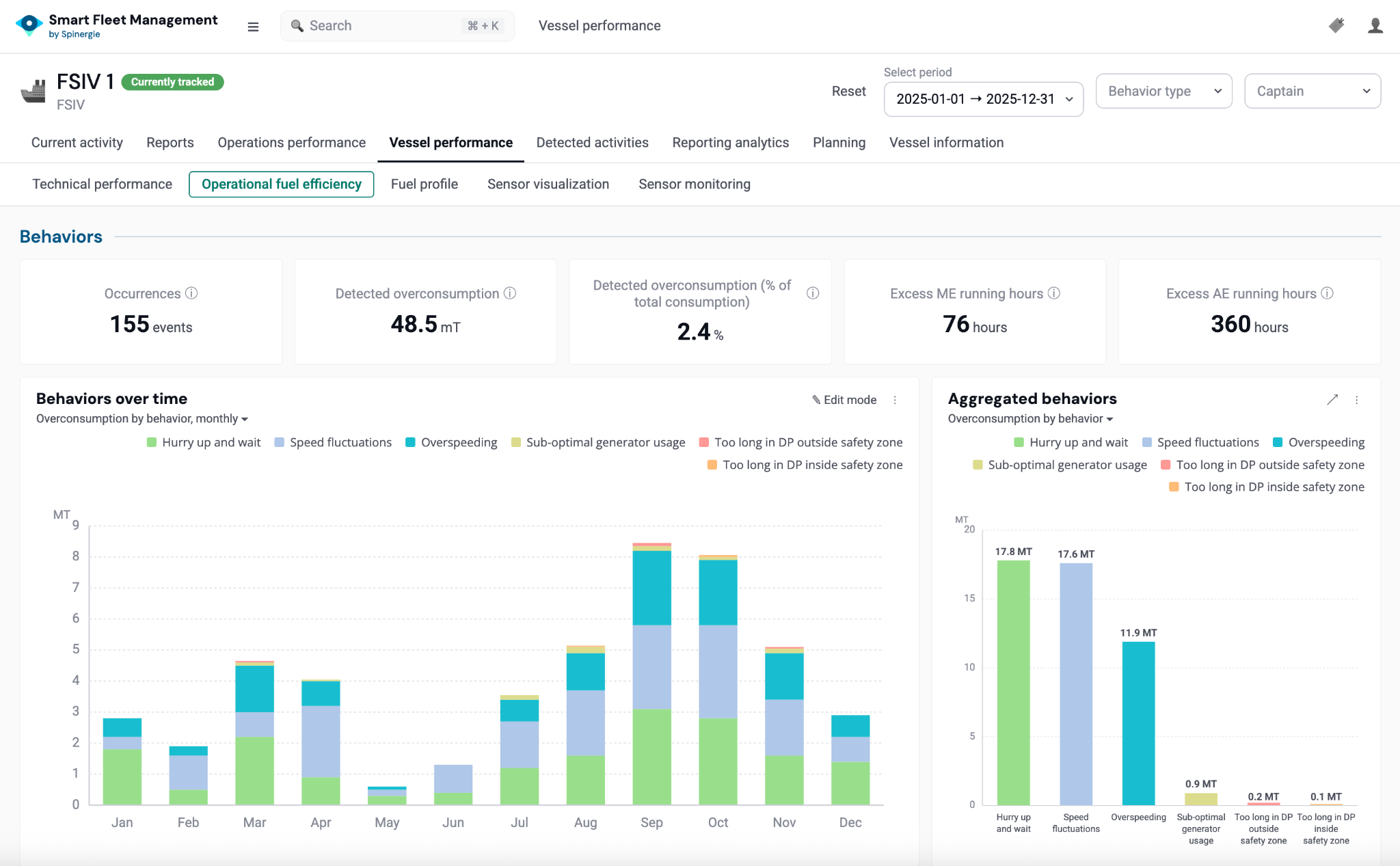Toggle Hurry up and wait legend in Aggregated behaviors

(1071, 442)
